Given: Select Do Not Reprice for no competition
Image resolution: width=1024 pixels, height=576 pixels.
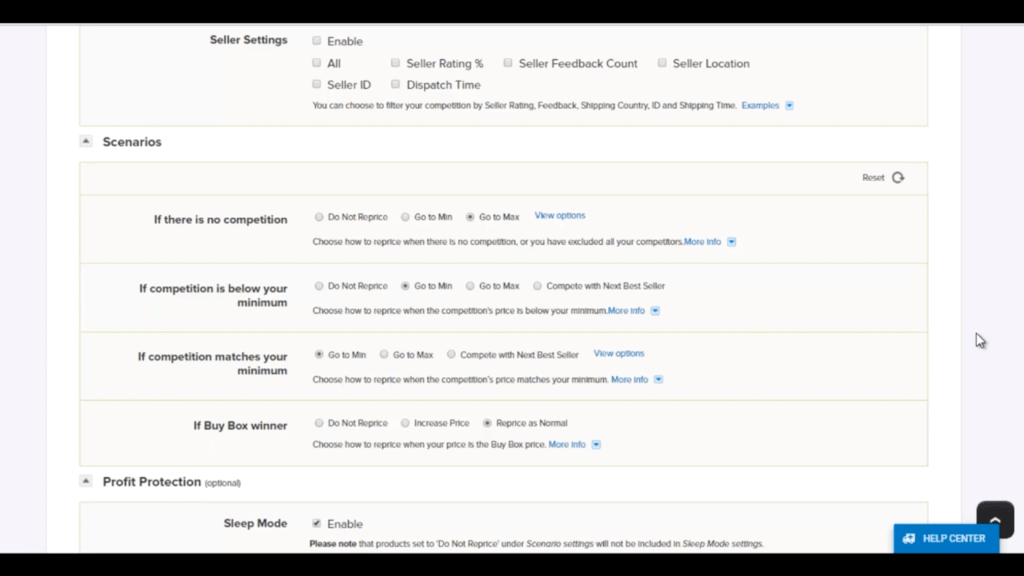Looking at the screenshot, I should [319, 217].
